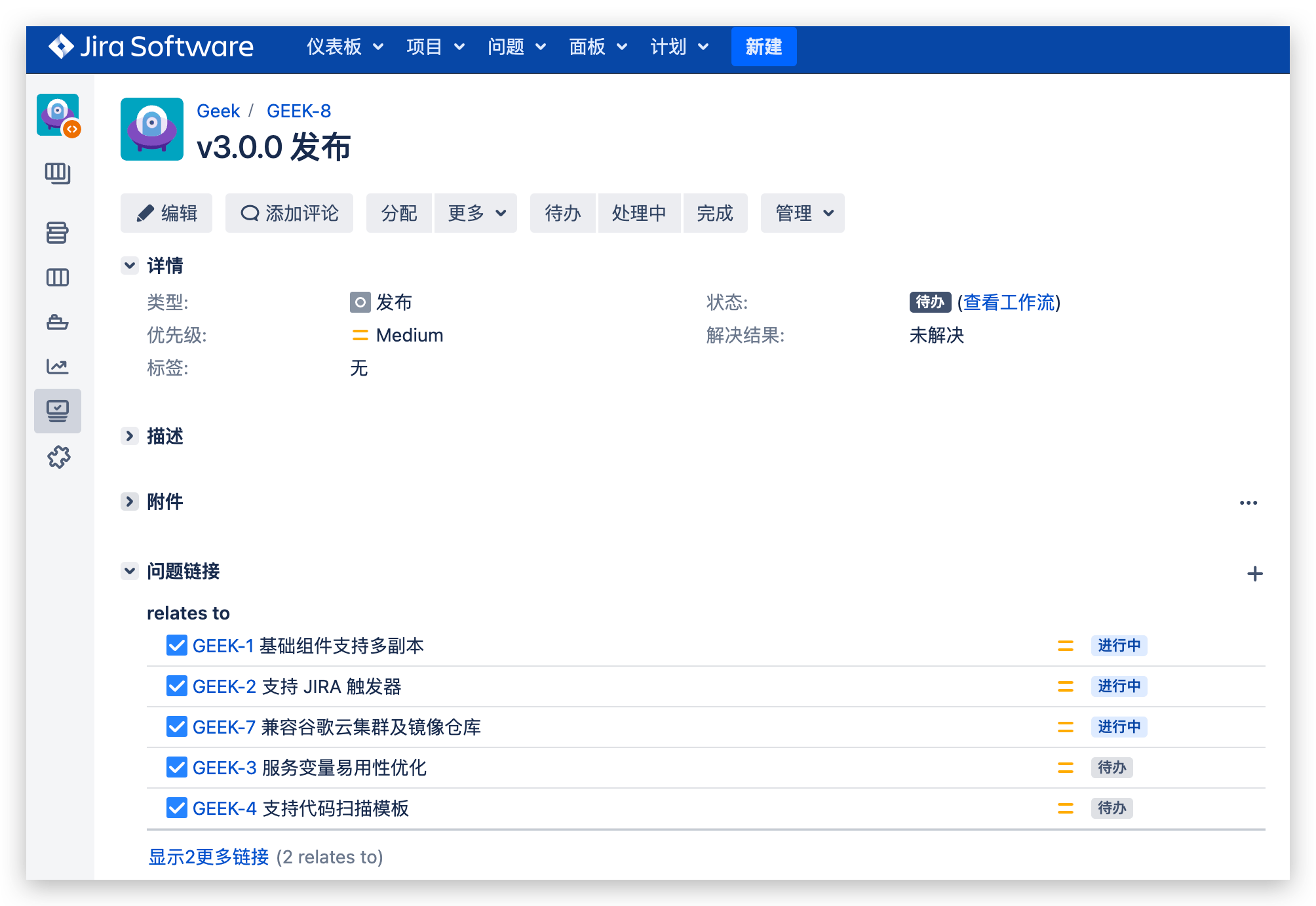The image size is (1316, 906).
Task: Open GEEK-4 支持代码扫描模板 link
Action: (x=301, y=808)
